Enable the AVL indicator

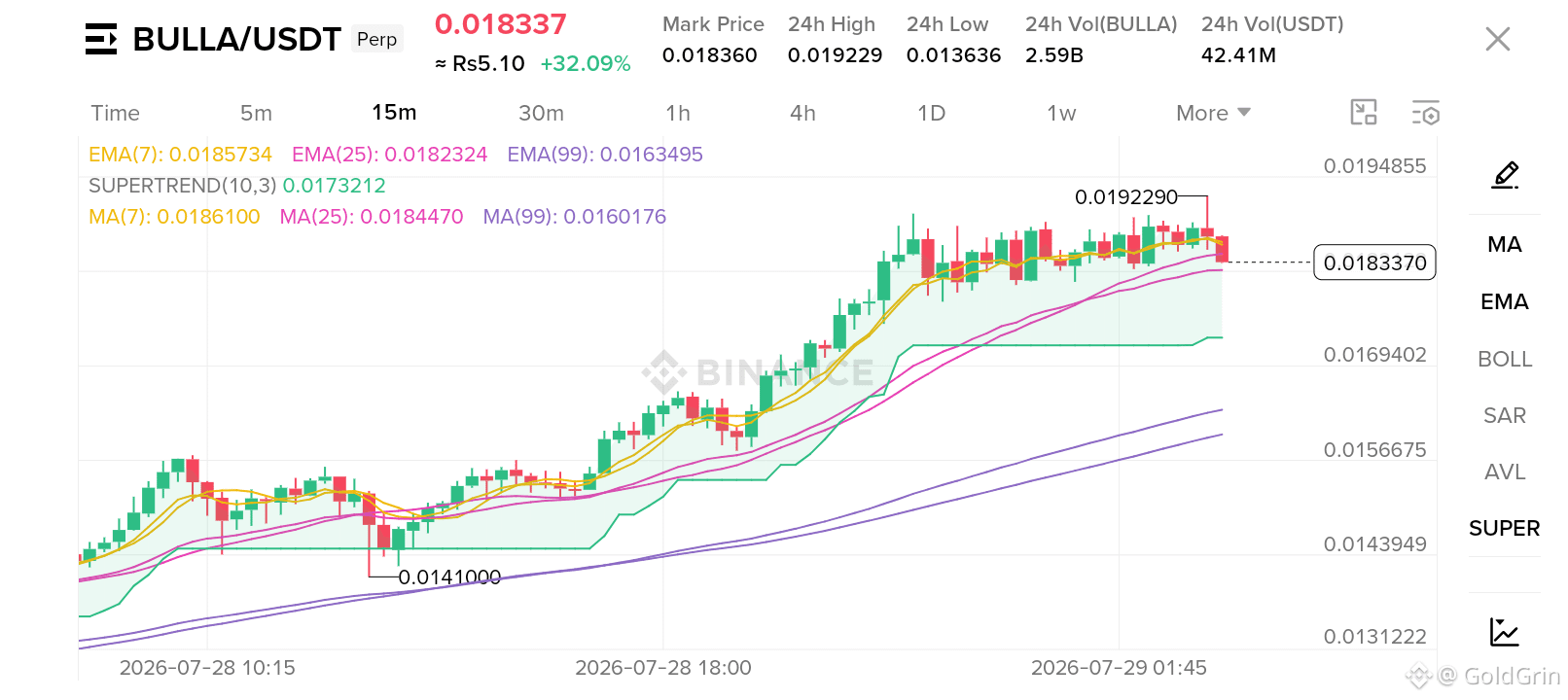coord(1505,472)
